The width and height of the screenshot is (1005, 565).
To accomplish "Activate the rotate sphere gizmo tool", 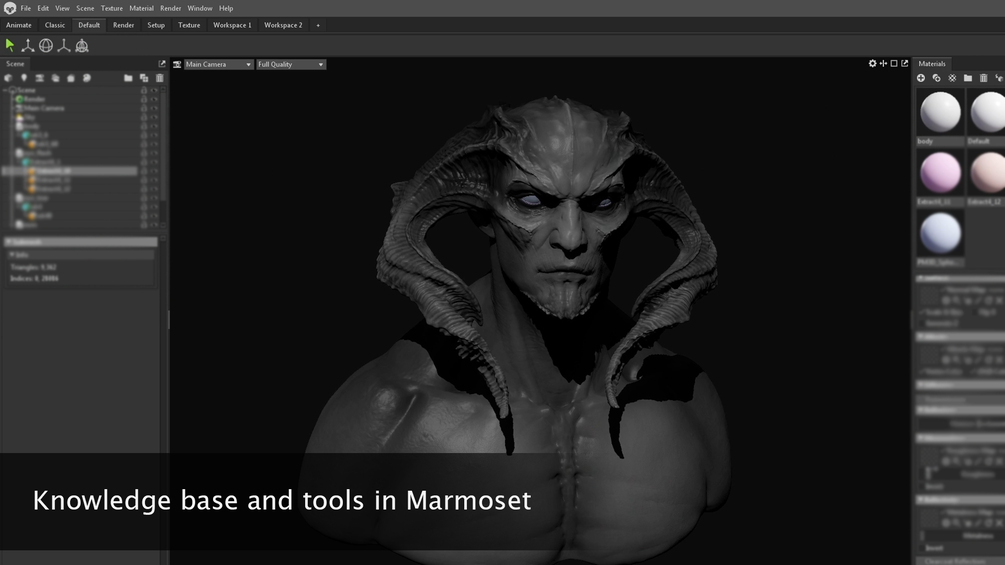I will point(46,45).
